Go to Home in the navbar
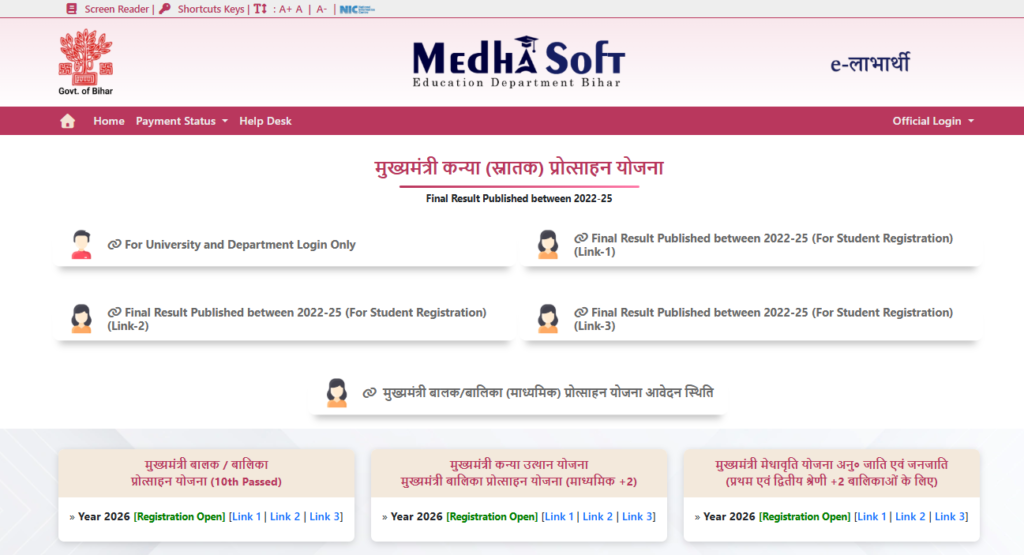Image resolution: width=1024 pixels, height=555 pixels. pos(108,121)
